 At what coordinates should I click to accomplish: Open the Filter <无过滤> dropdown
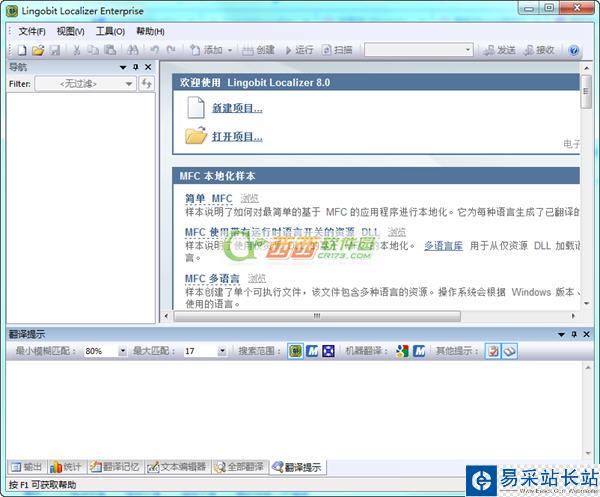click(85, 83)
